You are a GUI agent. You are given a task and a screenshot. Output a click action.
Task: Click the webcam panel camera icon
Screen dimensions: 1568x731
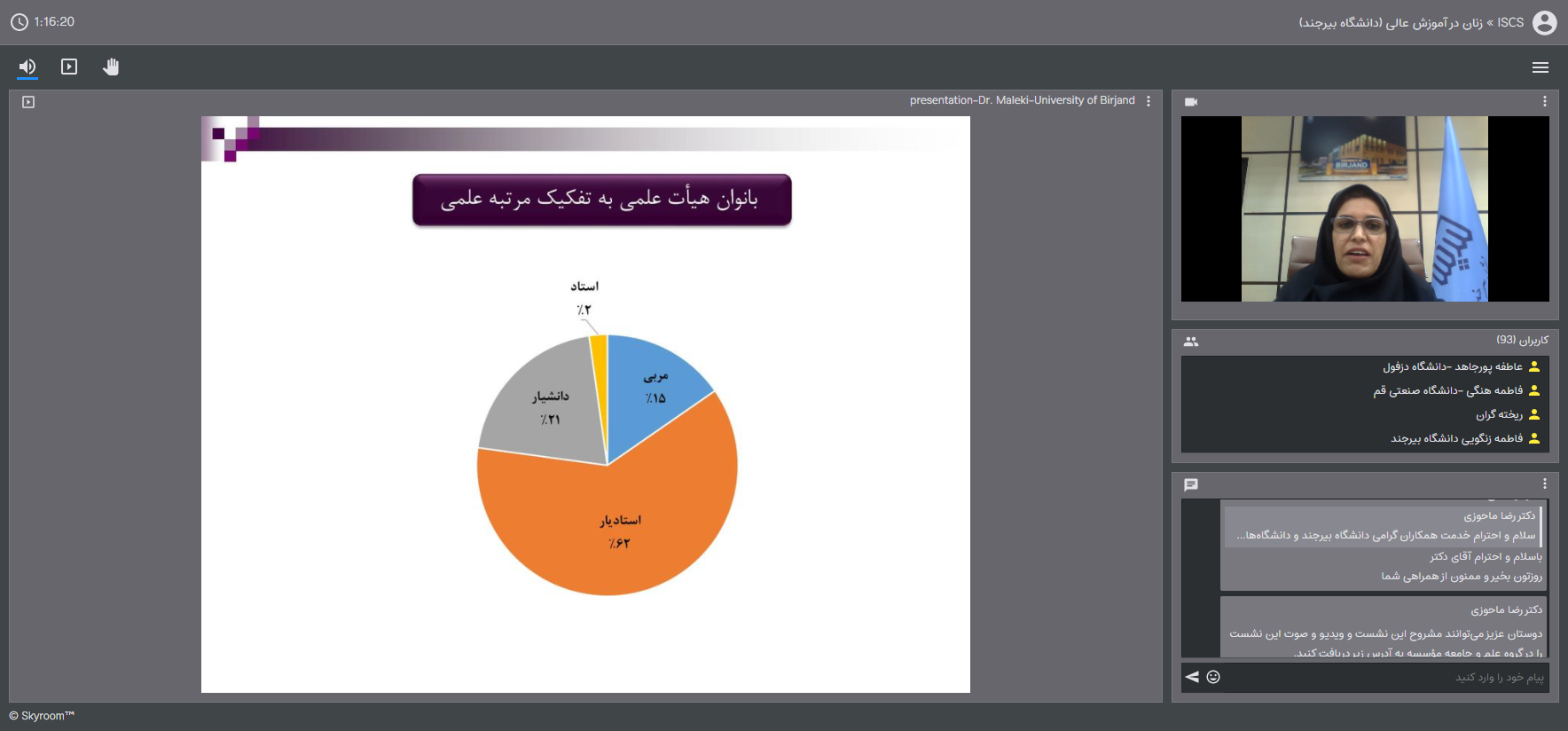[1191, 102]
